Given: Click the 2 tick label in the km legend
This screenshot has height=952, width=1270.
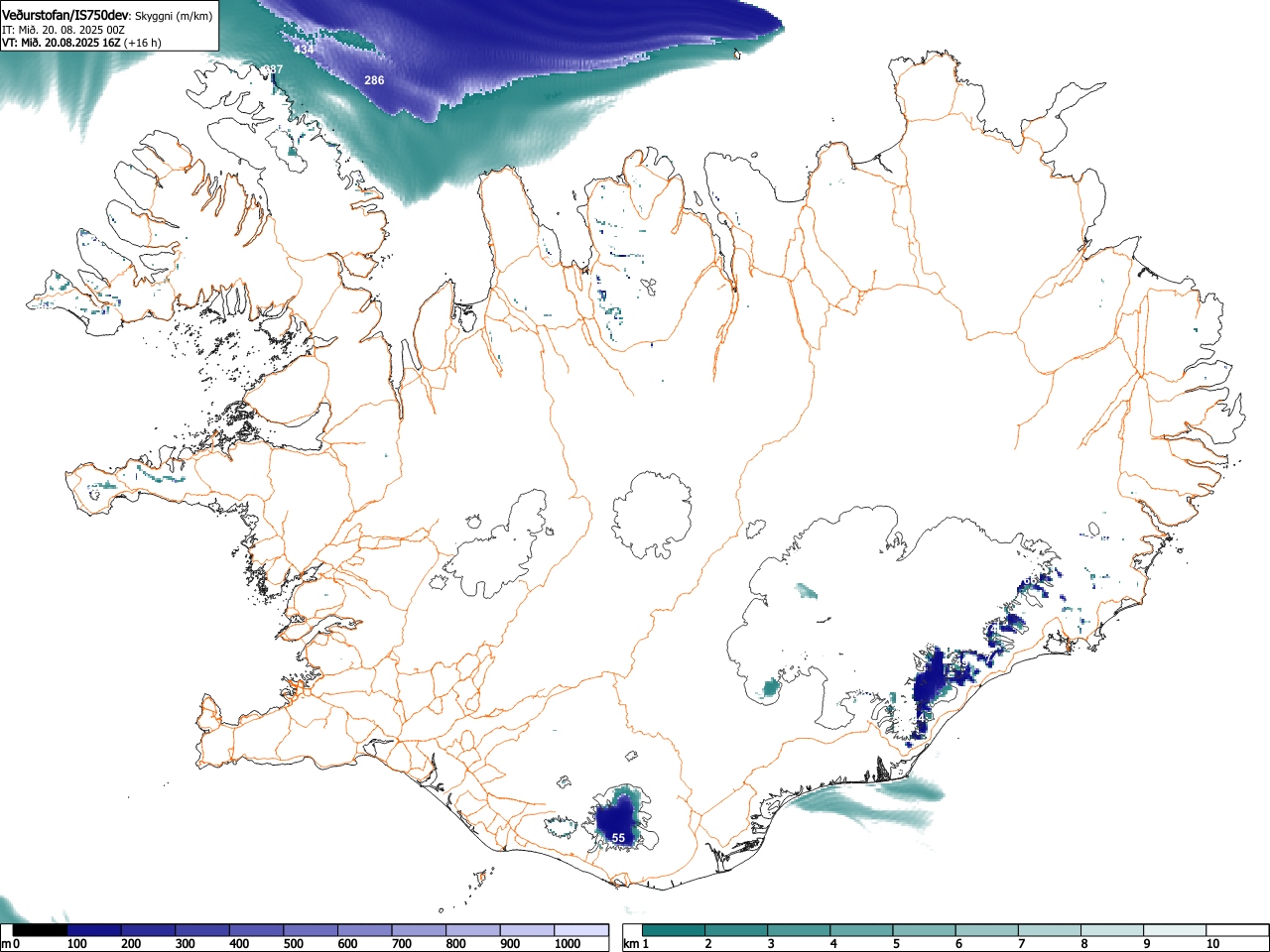Looking at the screenshot, I should (x=708, y=944).
